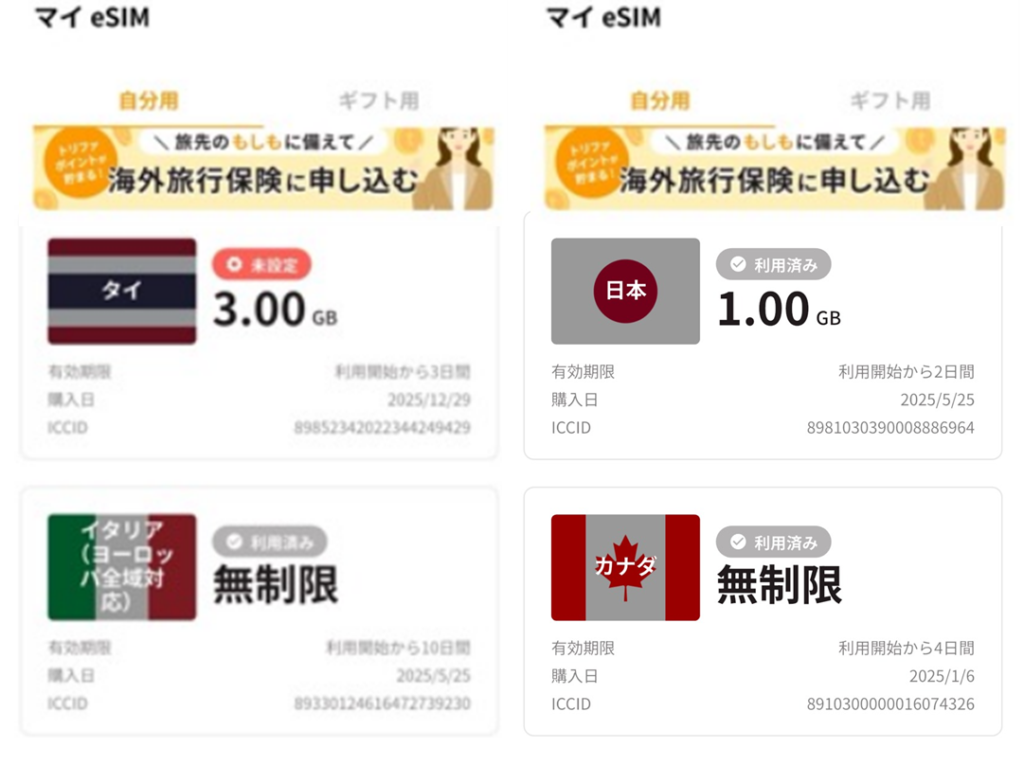Open the Italy 無制限 plan card
Screen dimensions: 1024x765
[x=259, y=611]
